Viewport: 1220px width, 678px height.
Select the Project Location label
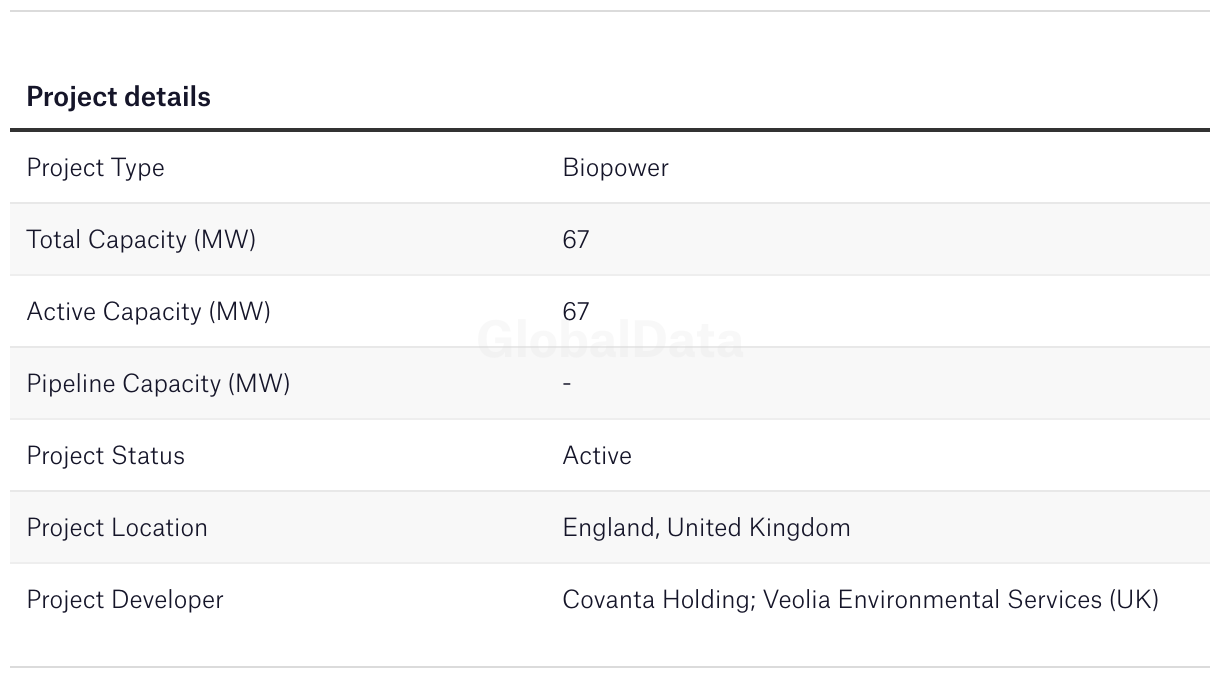point(117,528)
